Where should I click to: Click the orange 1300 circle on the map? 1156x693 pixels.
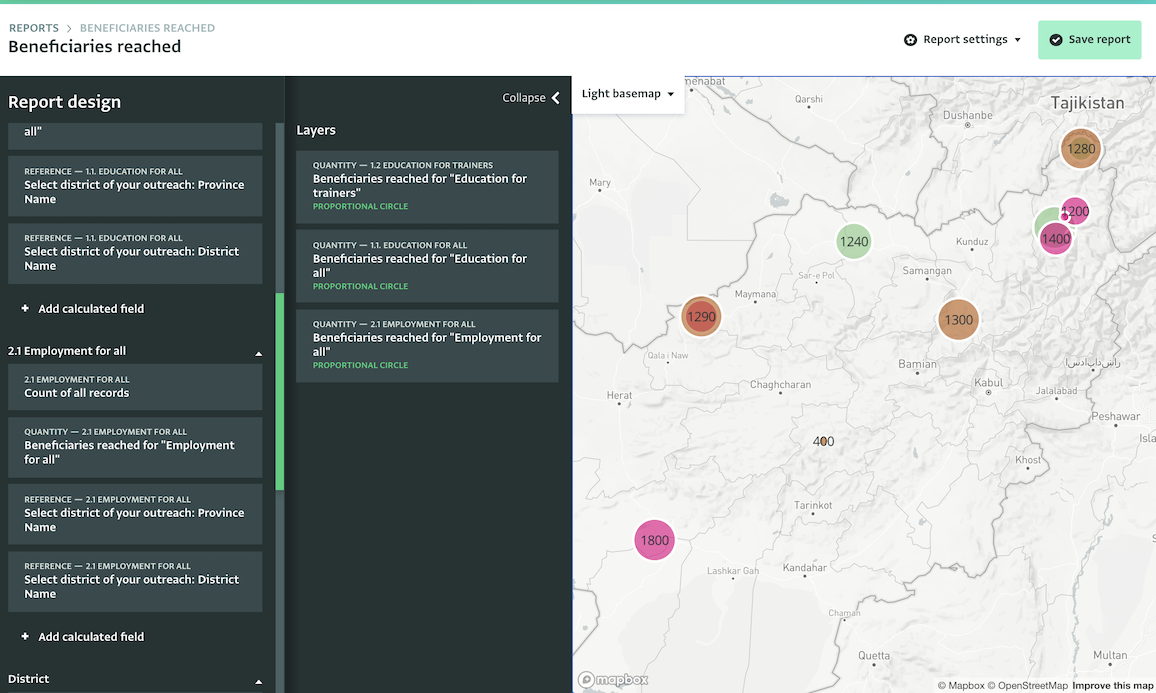tap(958, 319)
